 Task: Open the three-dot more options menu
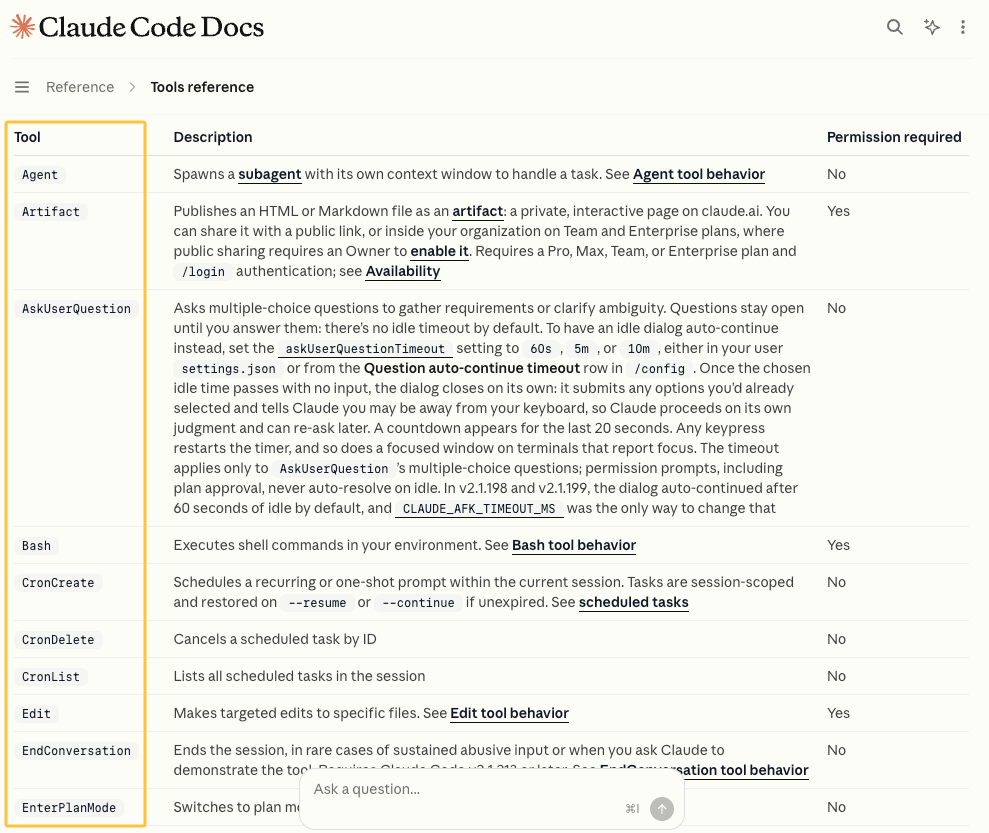(963, 26)
